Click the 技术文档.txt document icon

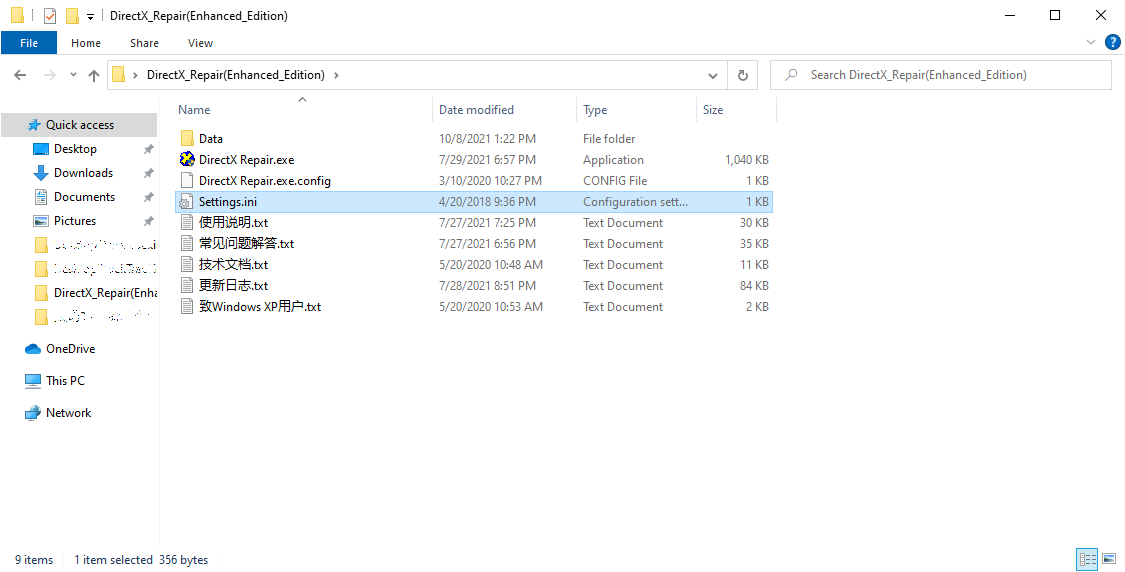187,264
